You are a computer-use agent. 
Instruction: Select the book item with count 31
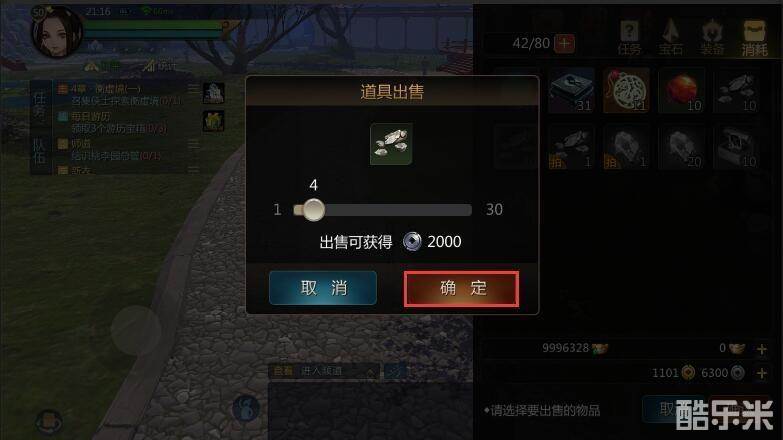click(571, 90)
